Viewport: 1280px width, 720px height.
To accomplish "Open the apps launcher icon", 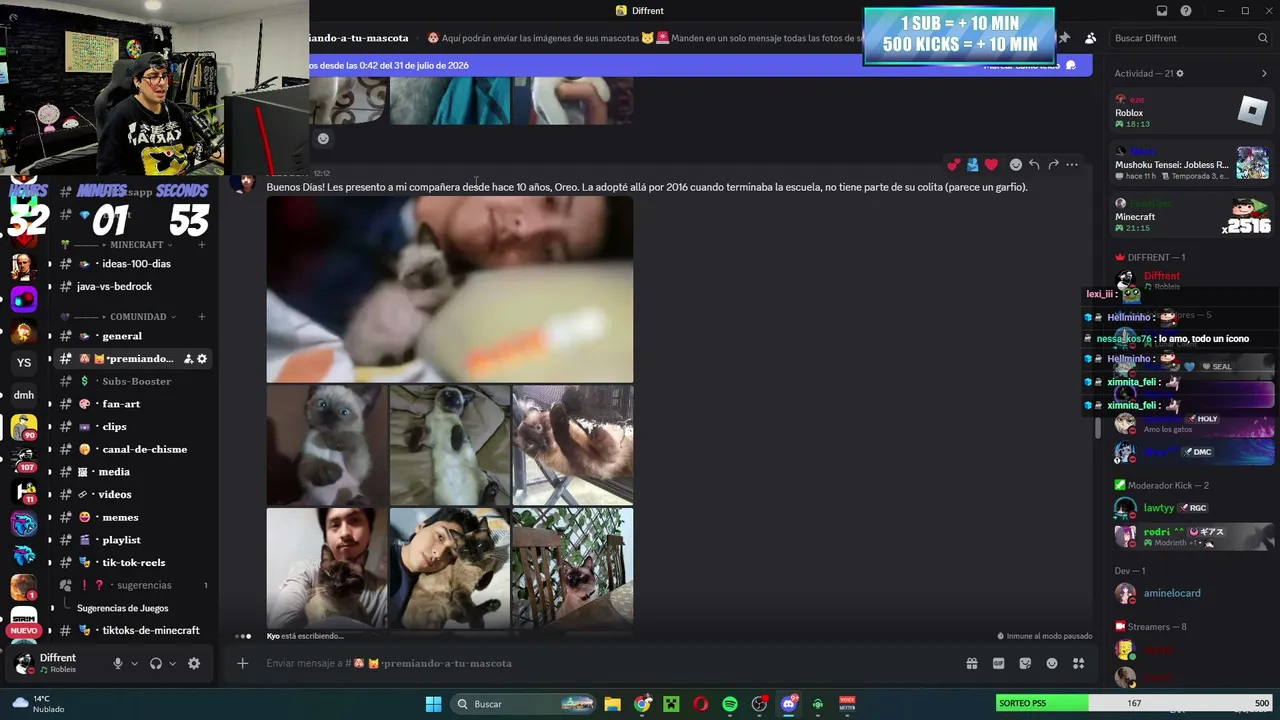I will pos(1078,663).
